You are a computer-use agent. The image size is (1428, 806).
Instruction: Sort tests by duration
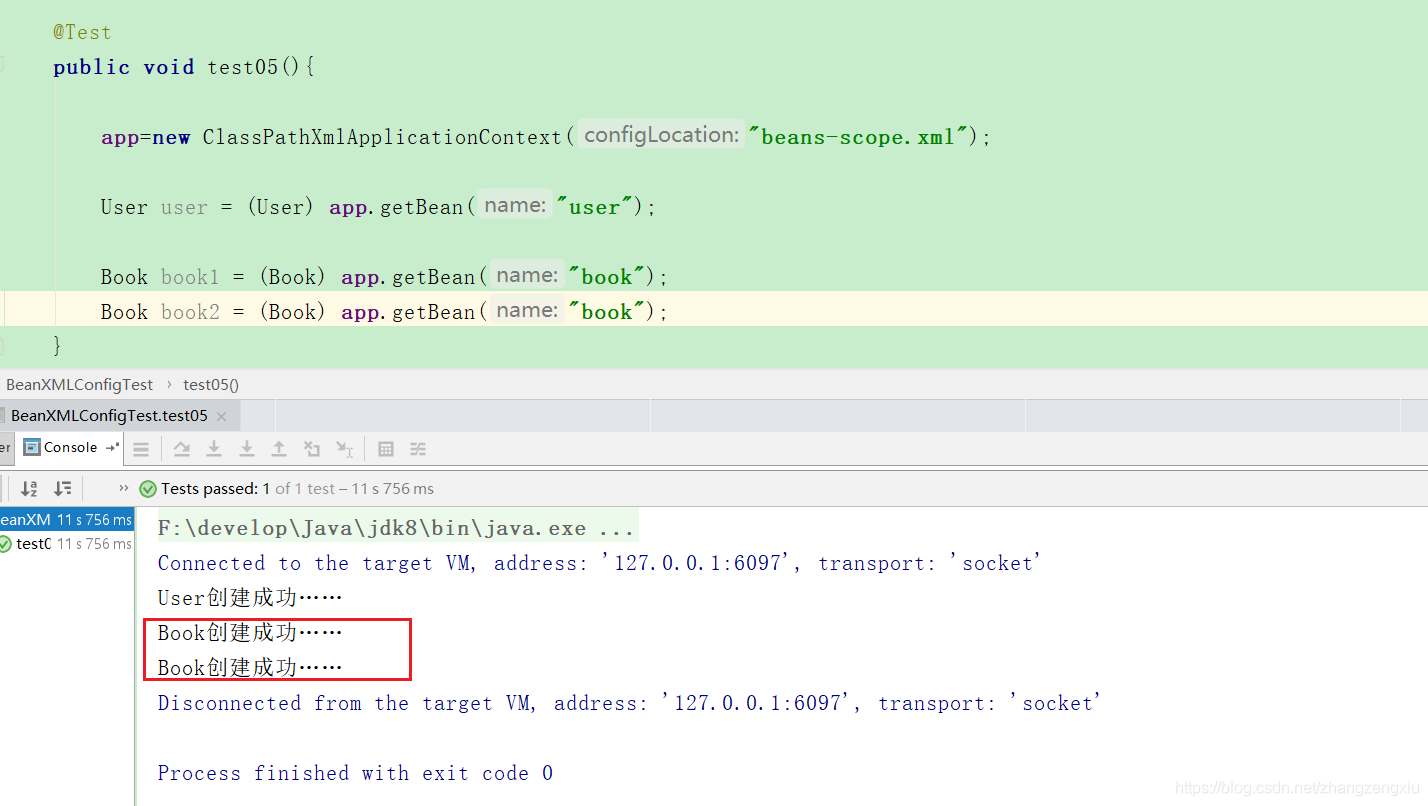coord(63,489)
